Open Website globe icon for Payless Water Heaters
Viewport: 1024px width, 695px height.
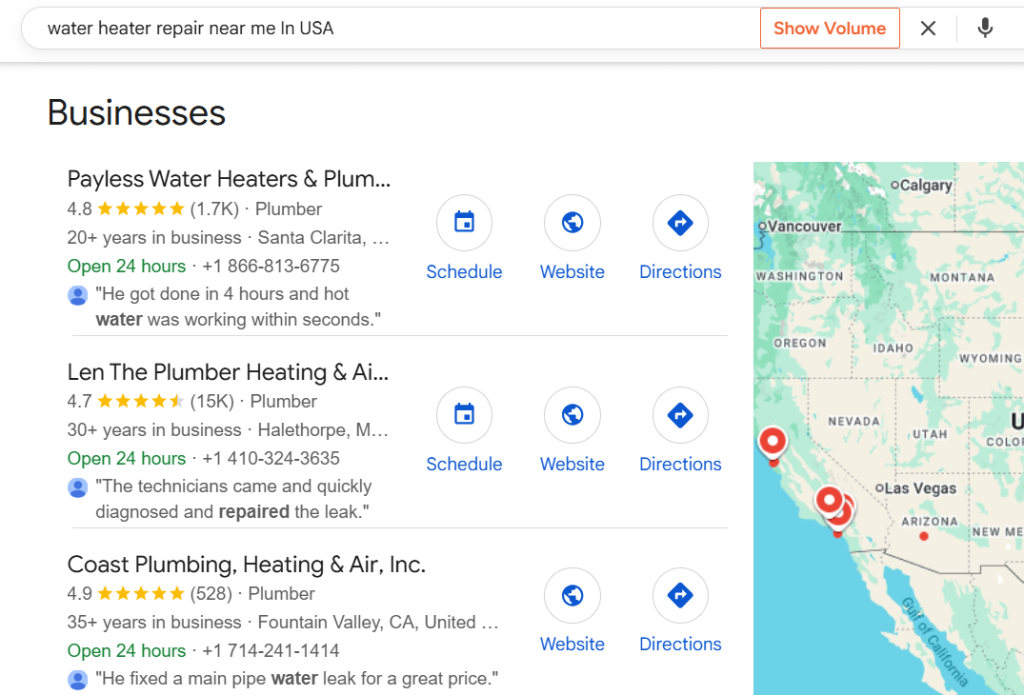tap(572, 222)
